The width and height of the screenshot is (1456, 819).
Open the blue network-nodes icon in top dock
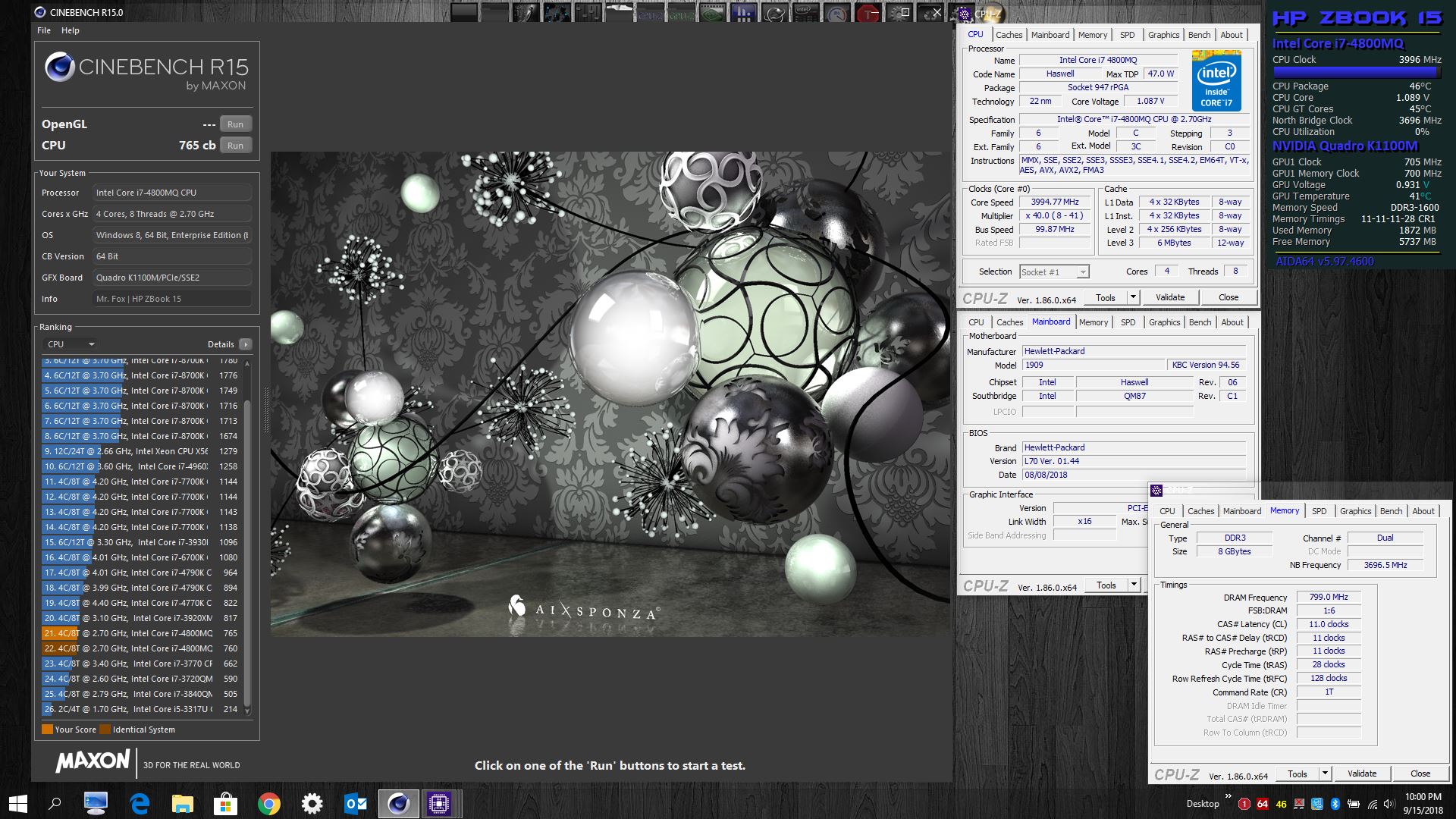tap(557, 12)
